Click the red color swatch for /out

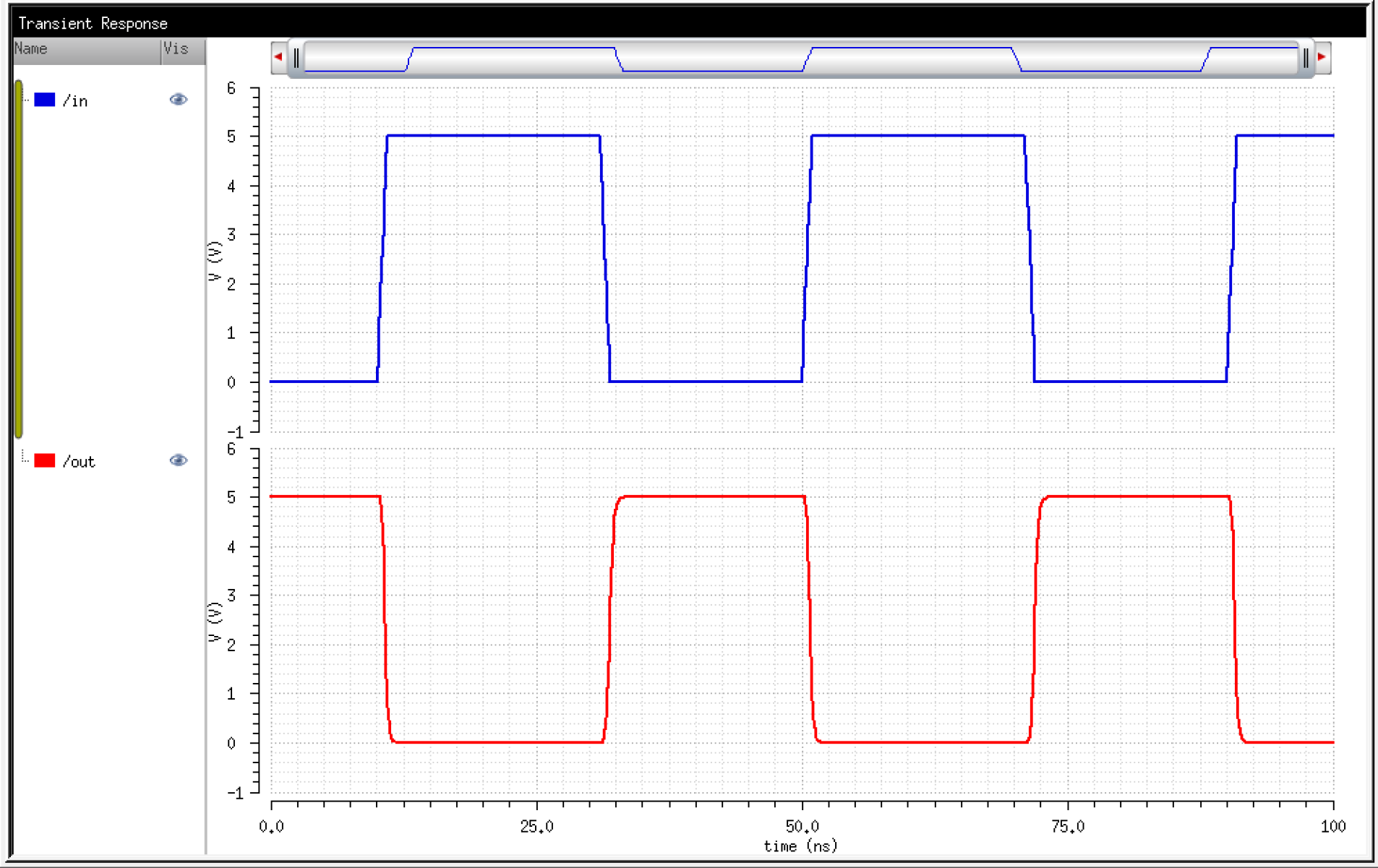[x=45, y=460]
